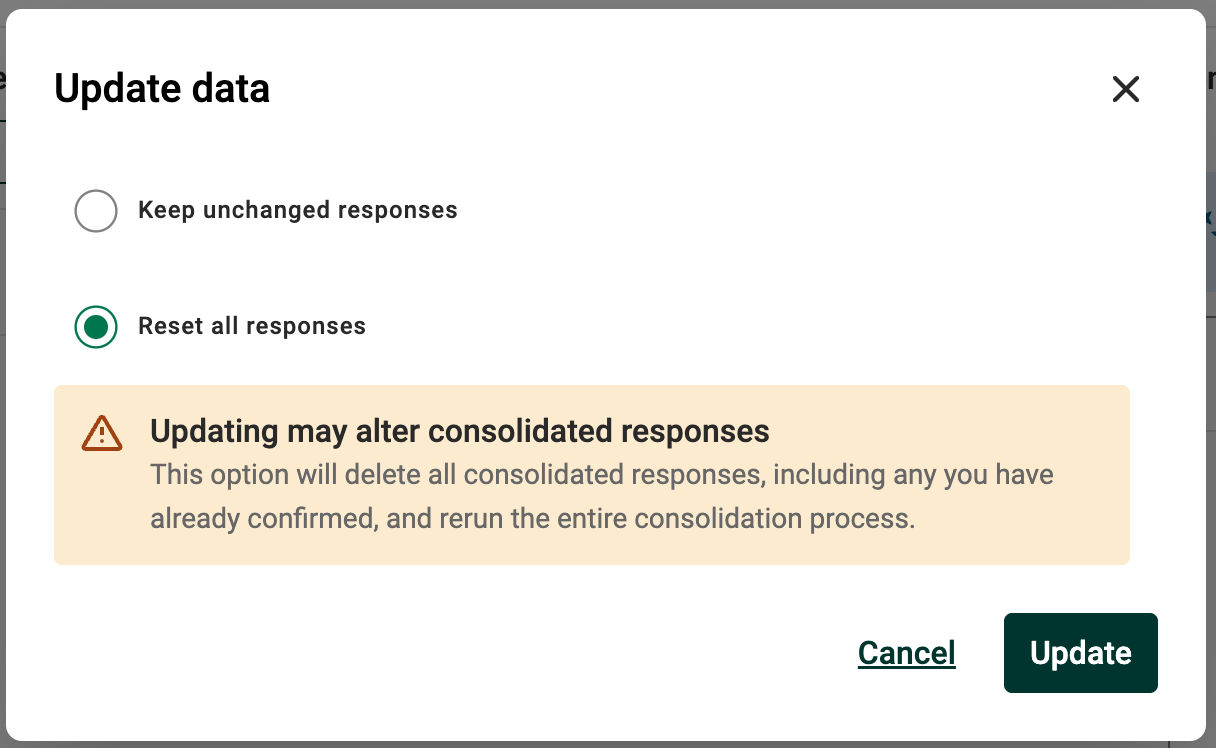Click the 'Keep unchanged responses' label text
Screen dimensions: 1216x748
pyautogui.click(x=297, y=210)
